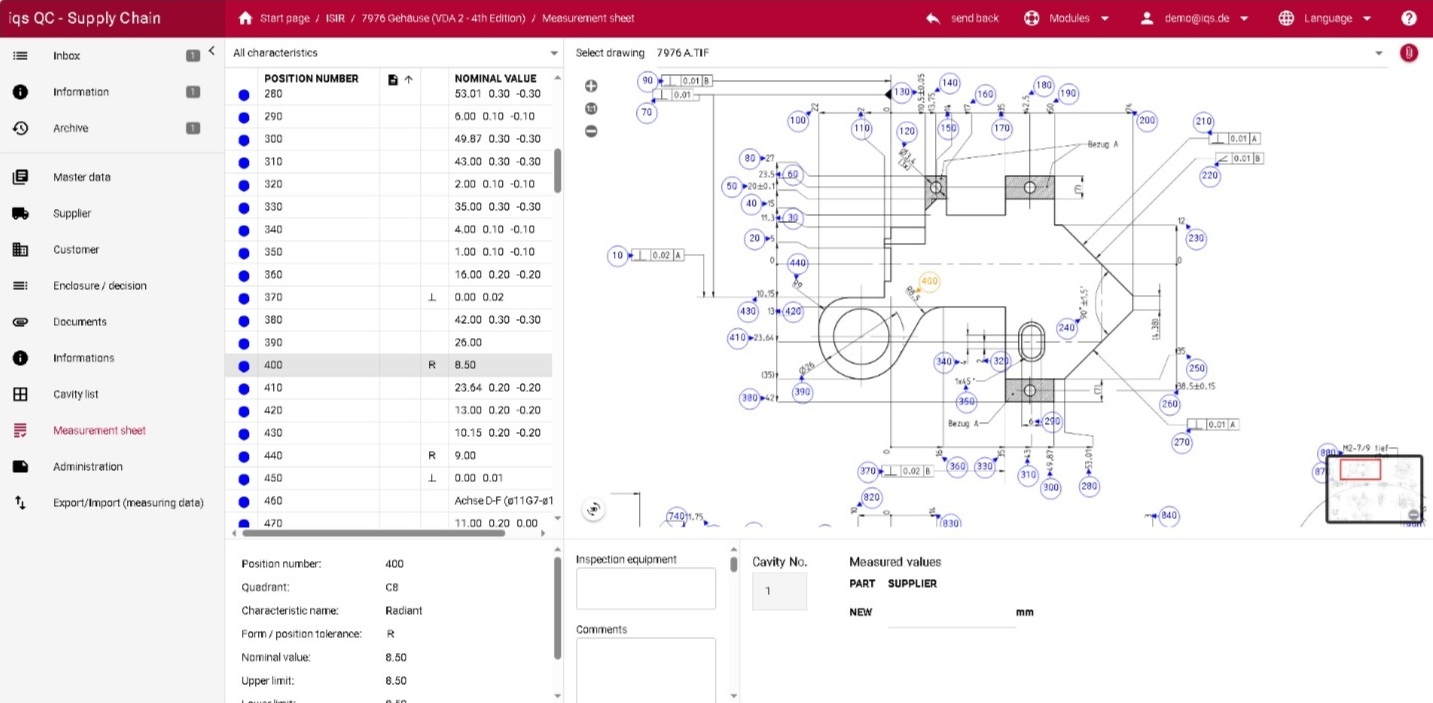Reset drawing to 1:1 scale
This screenshot has width=1433, height=703.
[591, 109]
